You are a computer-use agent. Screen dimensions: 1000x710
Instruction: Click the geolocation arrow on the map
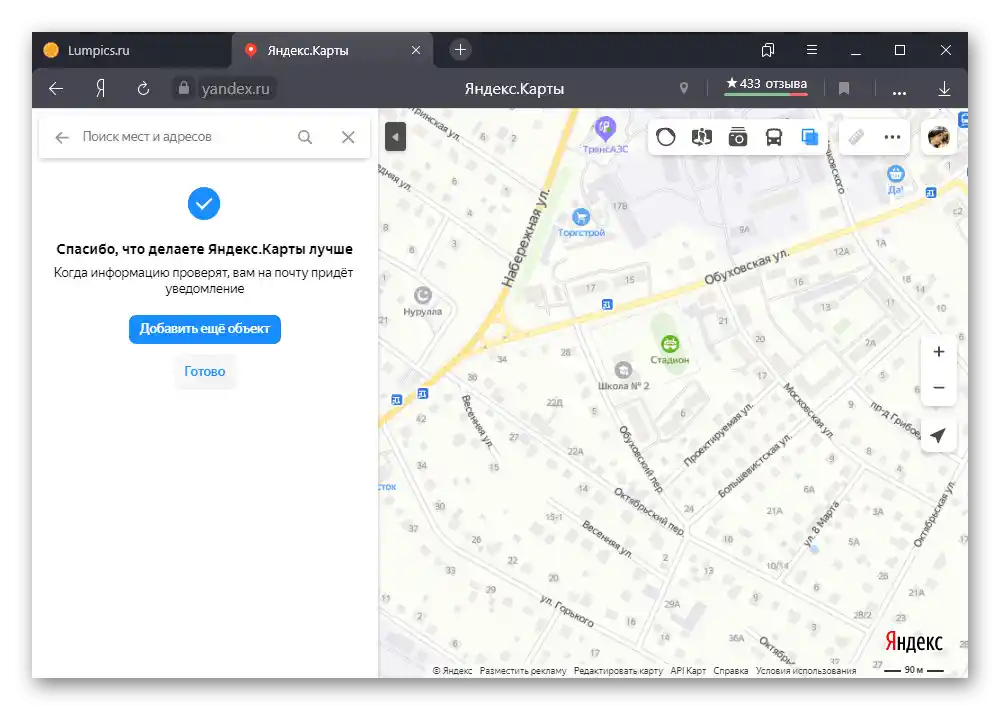[938, 436]
